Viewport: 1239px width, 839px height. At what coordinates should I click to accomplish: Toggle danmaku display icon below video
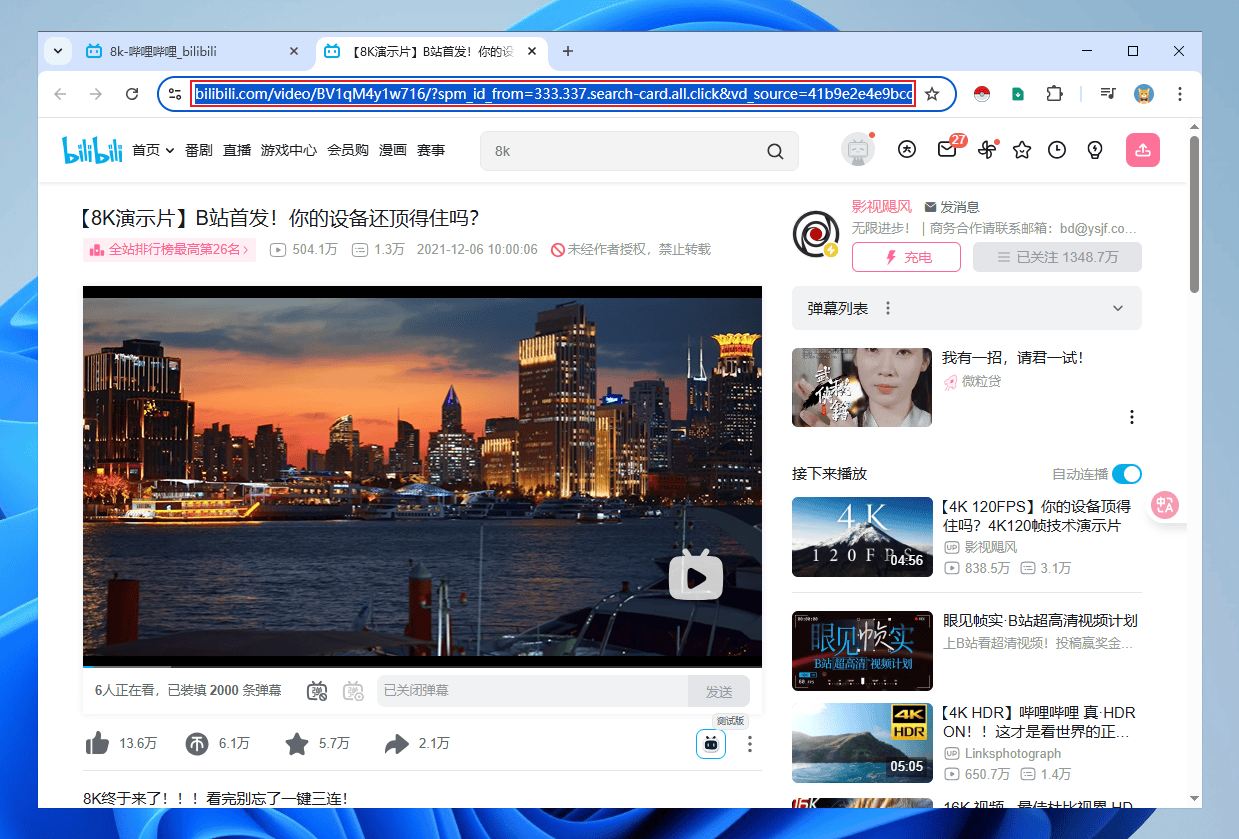[x=317, y=691]
